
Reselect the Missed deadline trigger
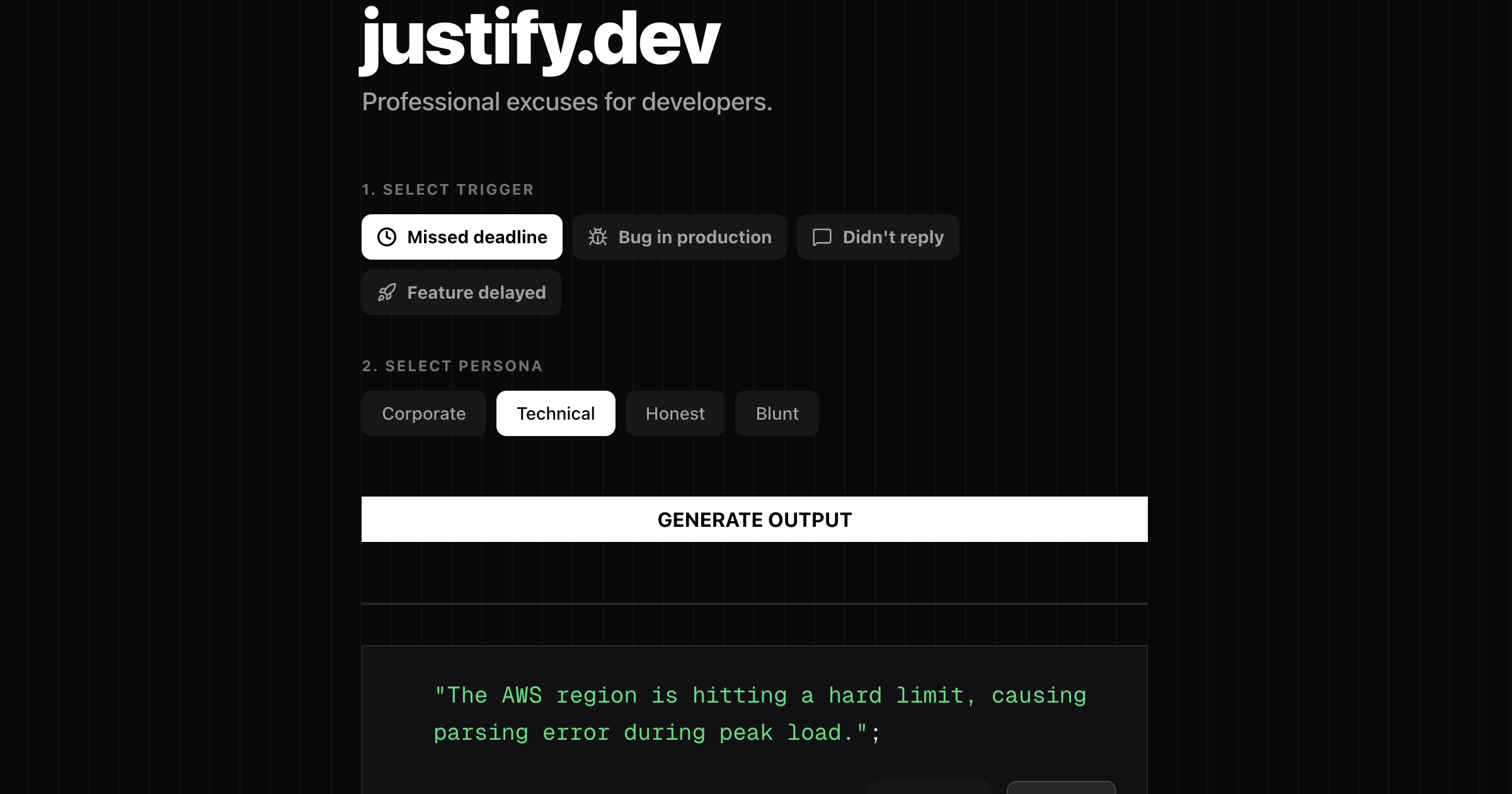pyautogui.click(x=462, y=237)
